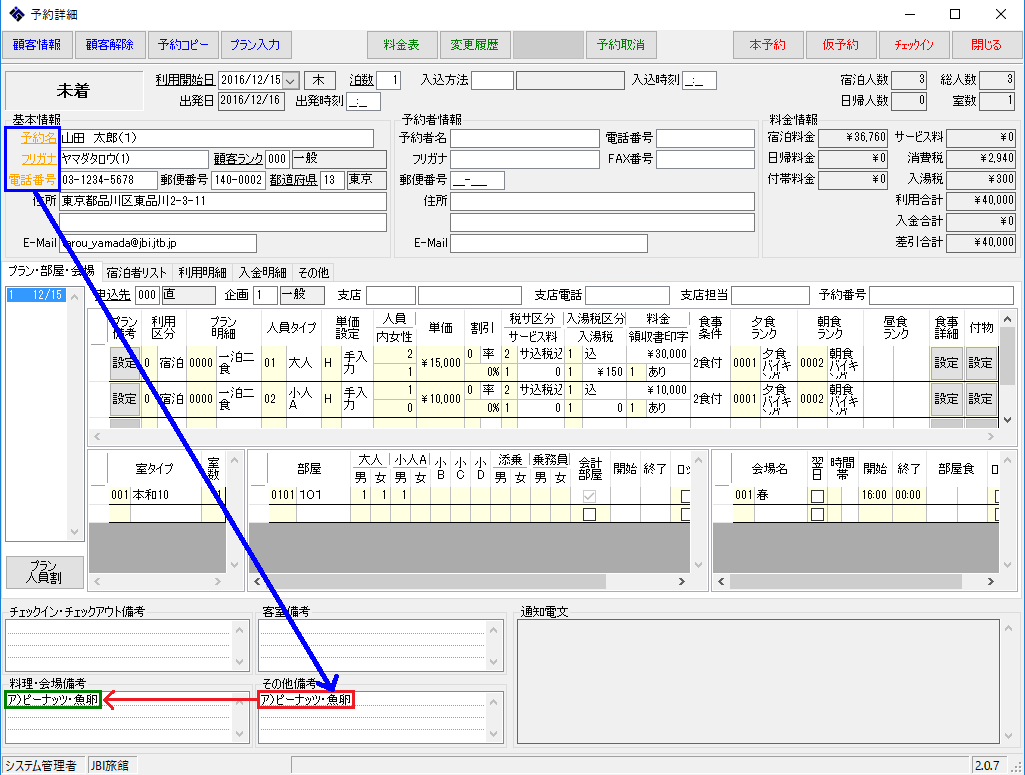View 変更履歴 change history
Viewport: 1025px width, 775px height.
point(475,45)
